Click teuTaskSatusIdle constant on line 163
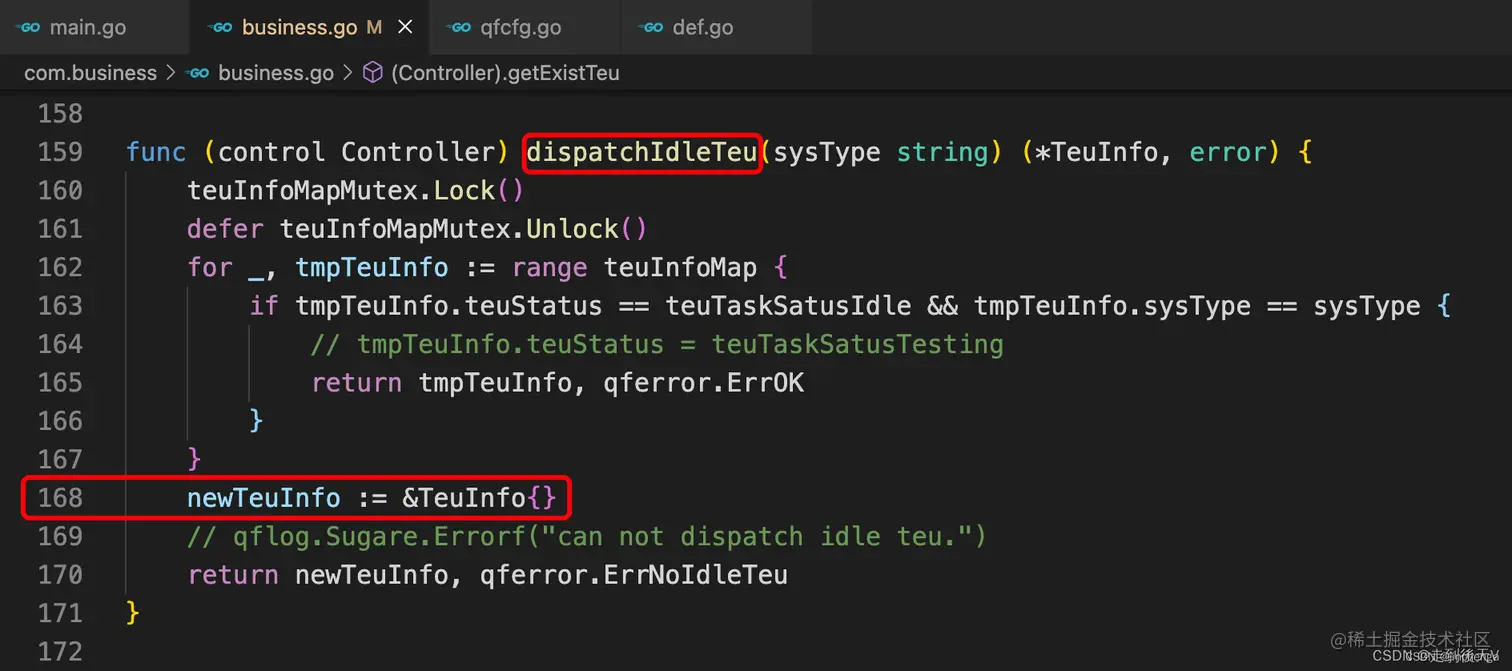The width and height of the screenshot is (1512, 671). (789, 306)
